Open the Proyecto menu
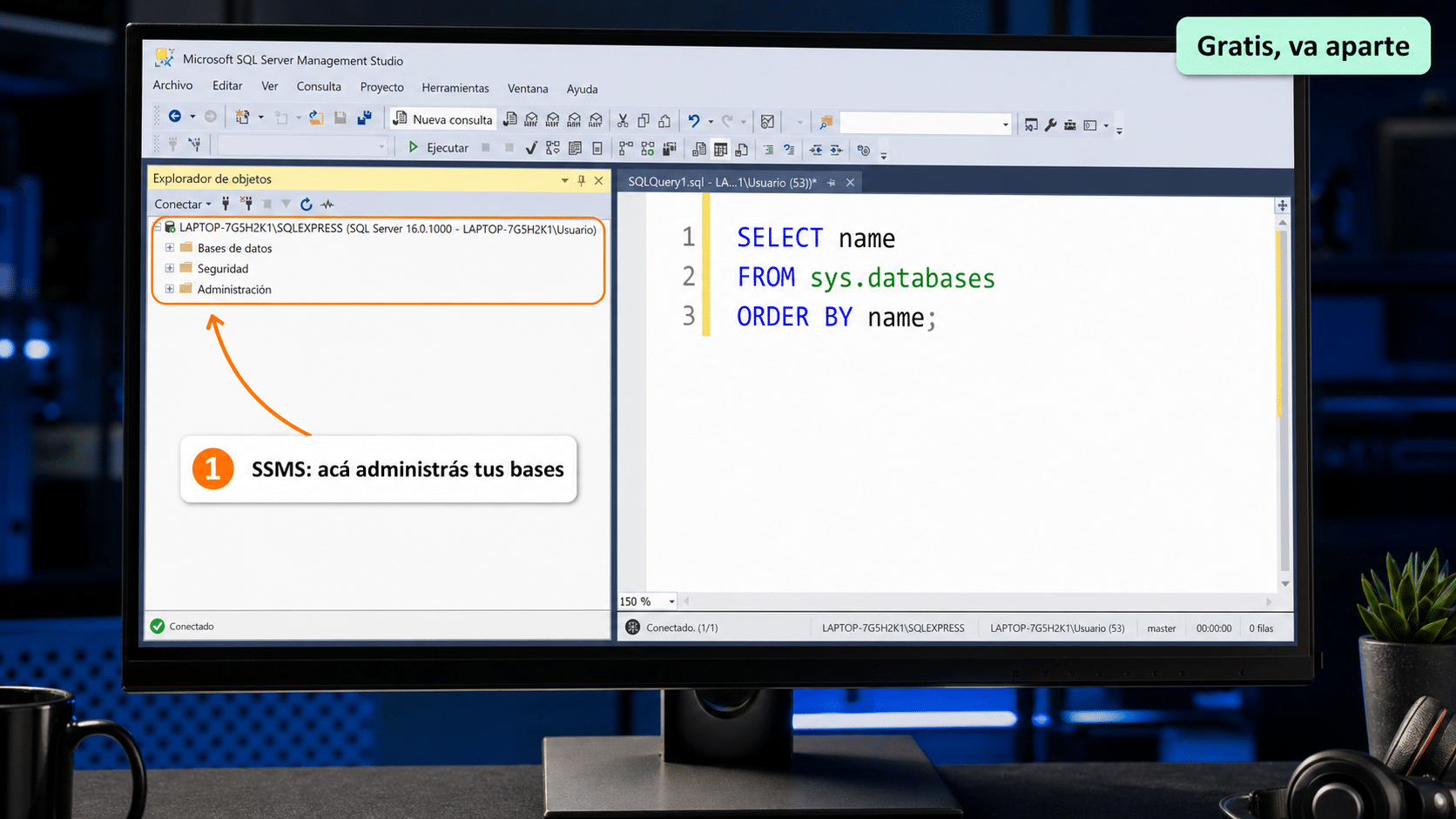1456x819 pixels. pos(381,87)
